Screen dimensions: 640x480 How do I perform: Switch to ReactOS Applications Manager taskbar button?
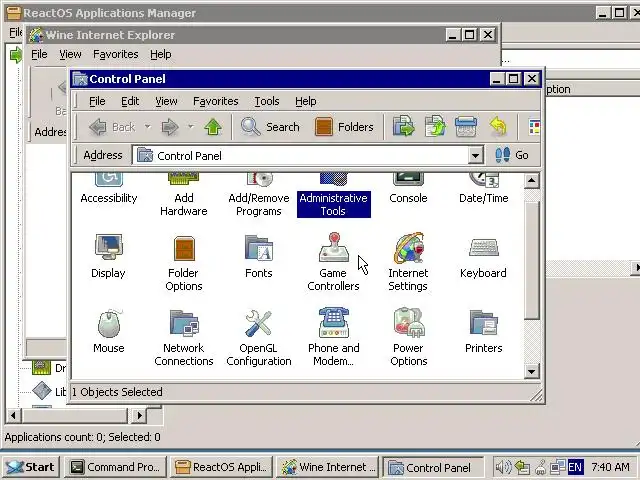click(x=221, y=467)
